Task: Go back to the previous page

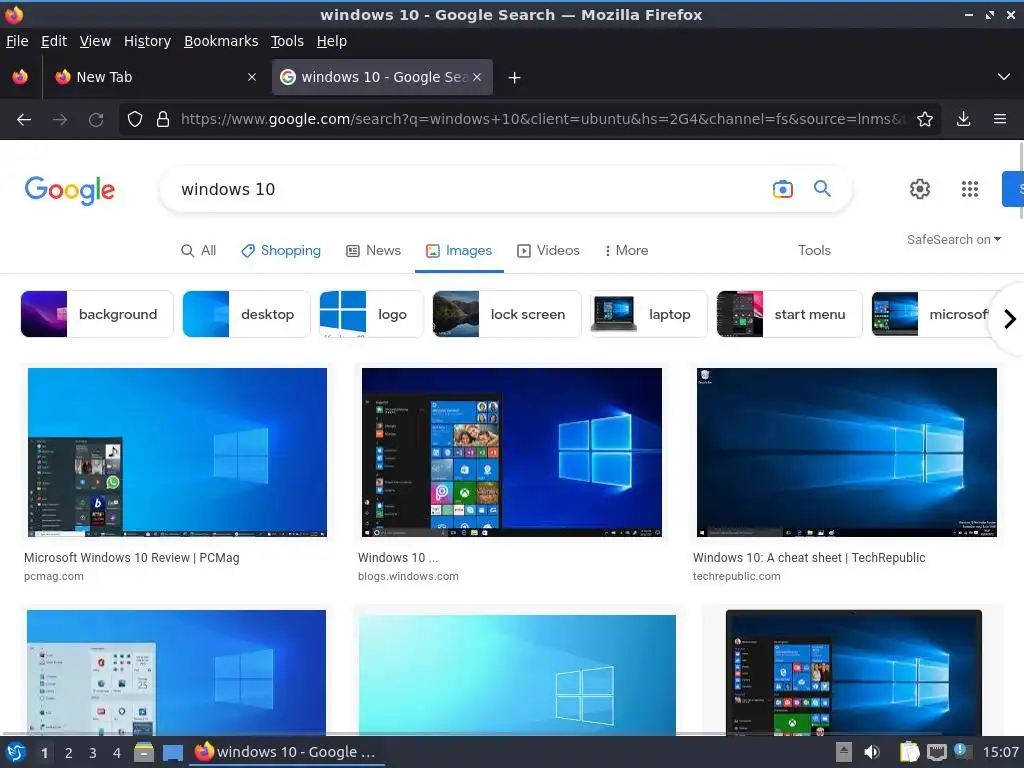Action: [x=24, y=120]
